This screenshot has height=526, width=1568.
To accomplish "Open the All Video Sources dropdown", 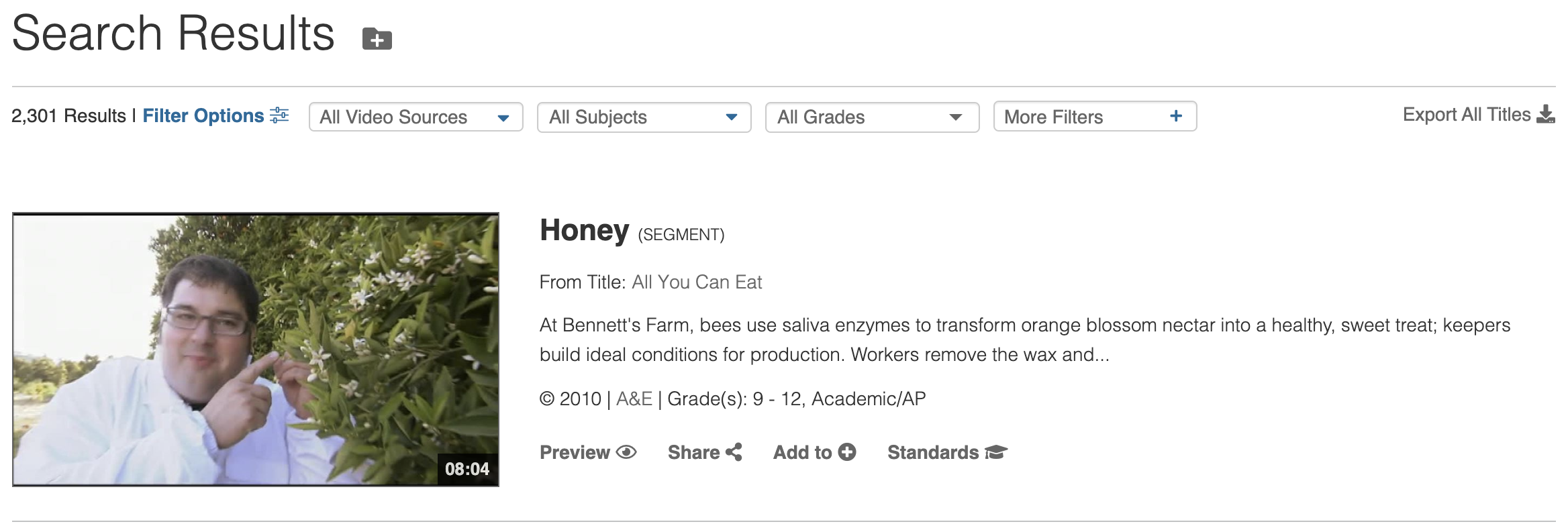I will pyautogui.click(x=415, y=117).
